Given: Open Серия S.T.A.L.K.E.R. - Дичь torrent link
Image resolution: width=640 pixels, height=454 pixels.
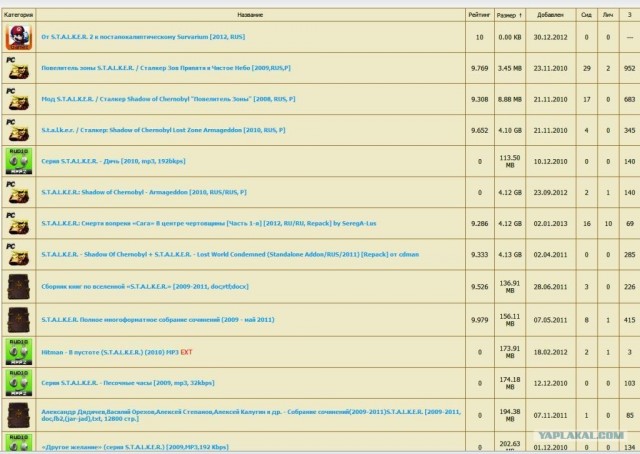Looking at the screenshot, I should click(113, 161).
